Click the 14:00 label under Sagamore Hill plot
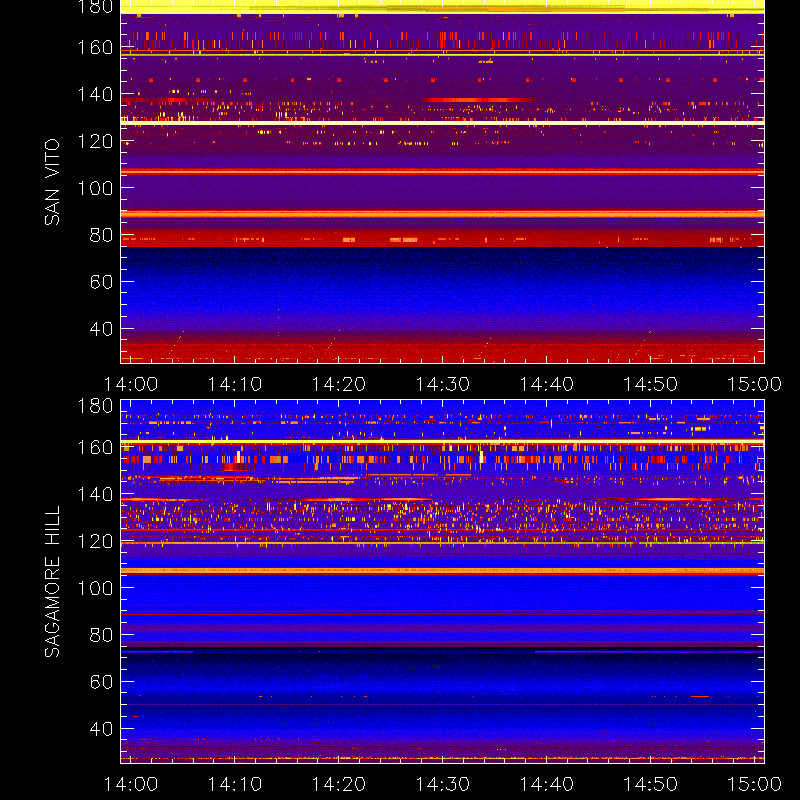 [x=131, y=784]
